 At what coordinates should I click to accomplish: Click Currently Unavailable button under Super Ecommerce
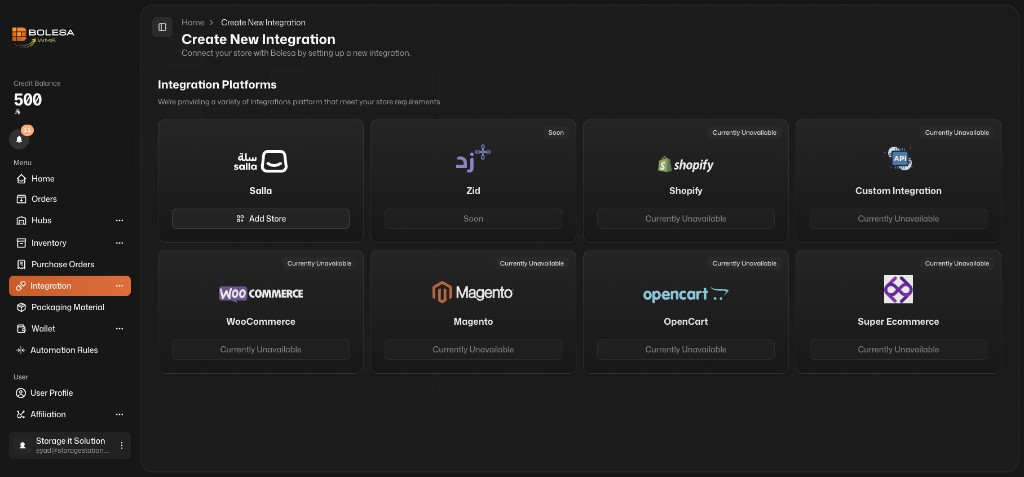(x=899, y=350)
